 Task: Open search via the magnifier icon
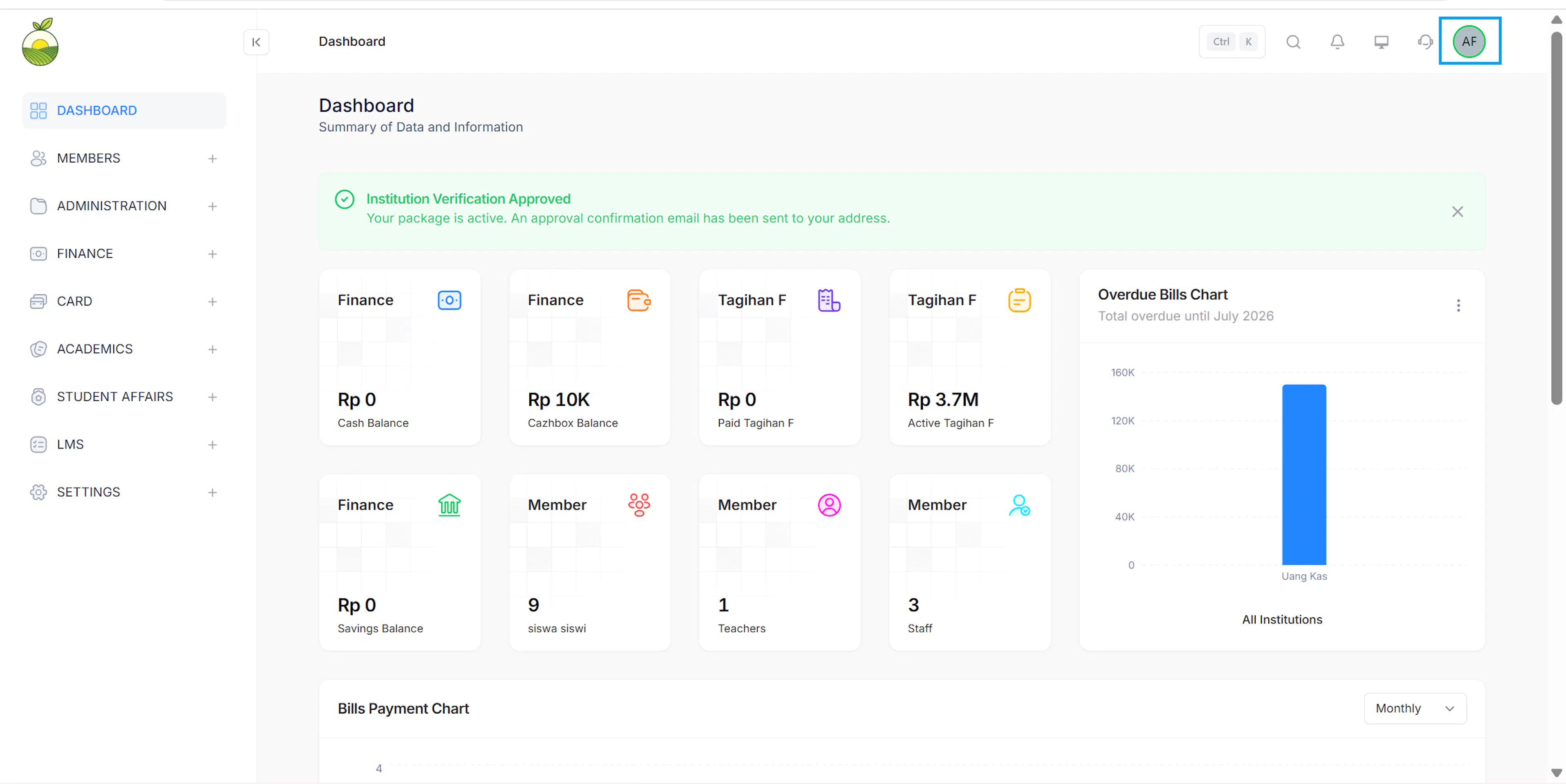[x=1293, y=42]
